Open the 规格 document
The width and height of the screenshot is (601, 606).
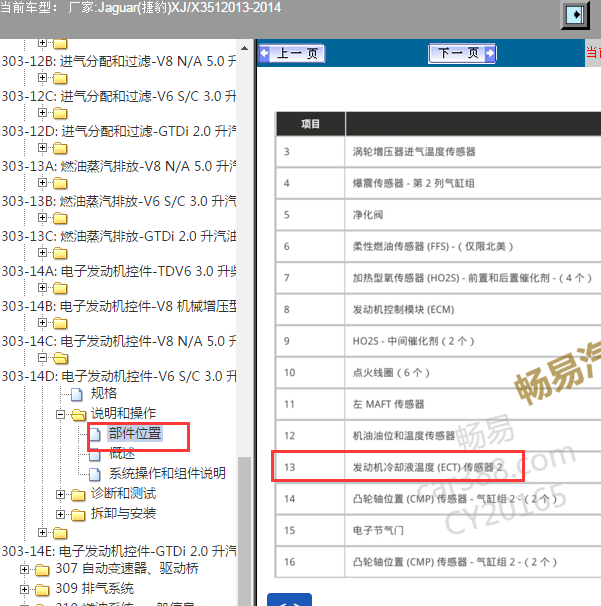tap(104, 393)
